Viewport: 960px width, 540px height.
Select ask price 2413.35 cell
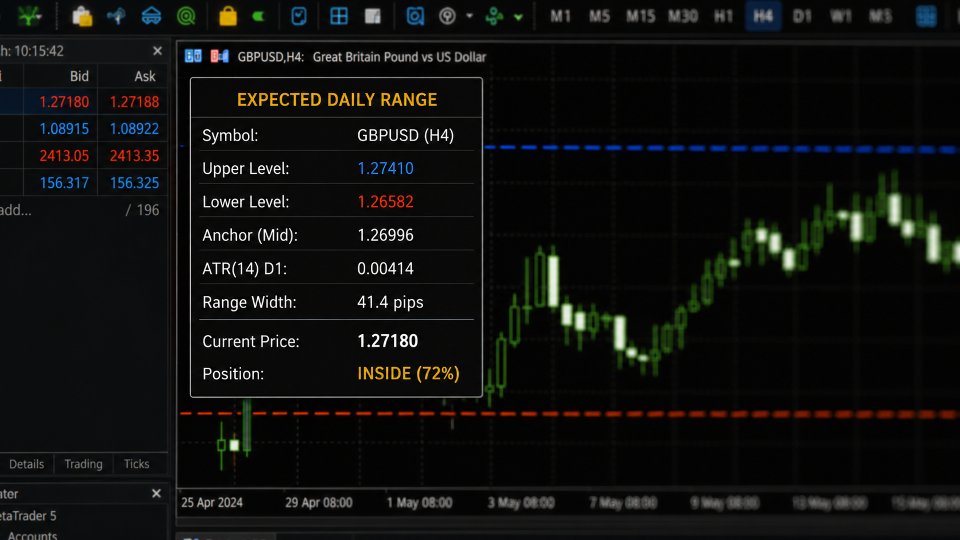click(x=134, y=156)
